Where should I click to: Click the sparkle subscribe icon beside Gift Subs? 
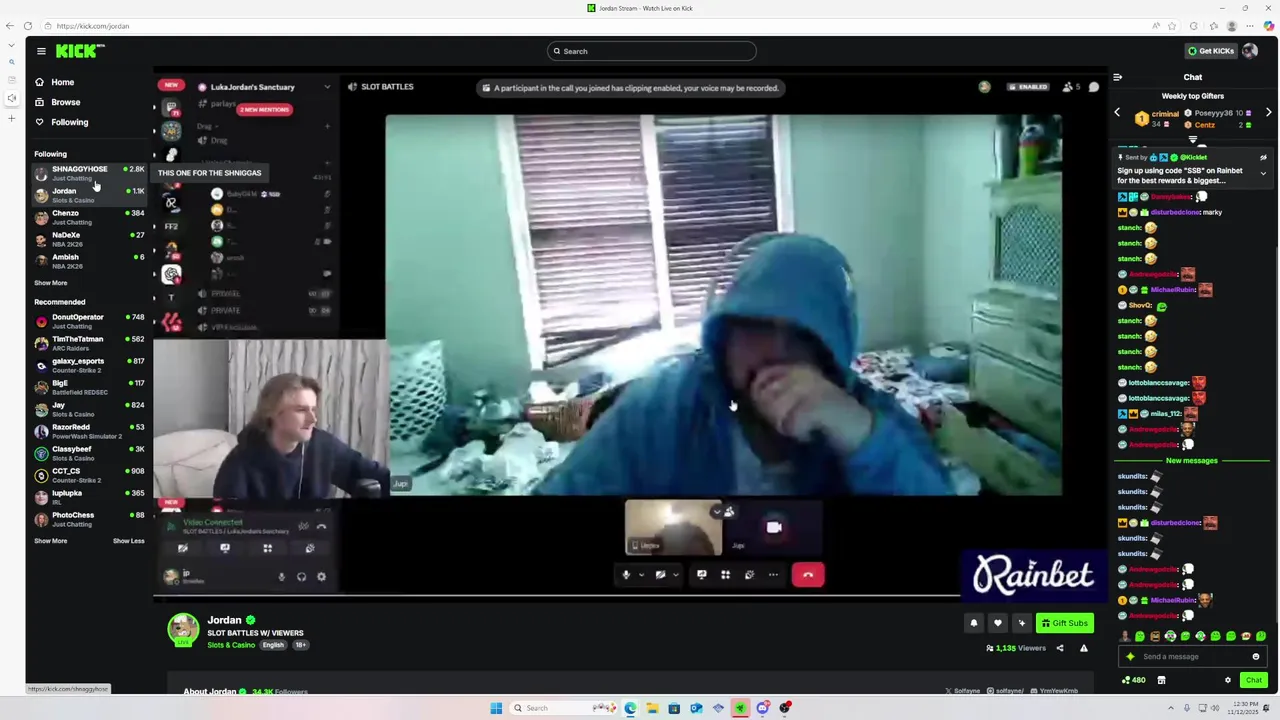tap(1021, 623)
